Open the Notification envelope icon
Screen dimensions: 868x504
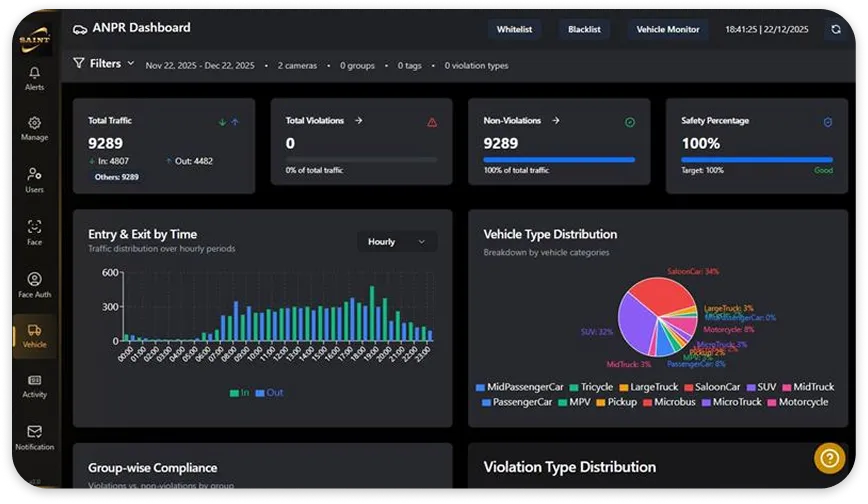[x=34, y=432]
